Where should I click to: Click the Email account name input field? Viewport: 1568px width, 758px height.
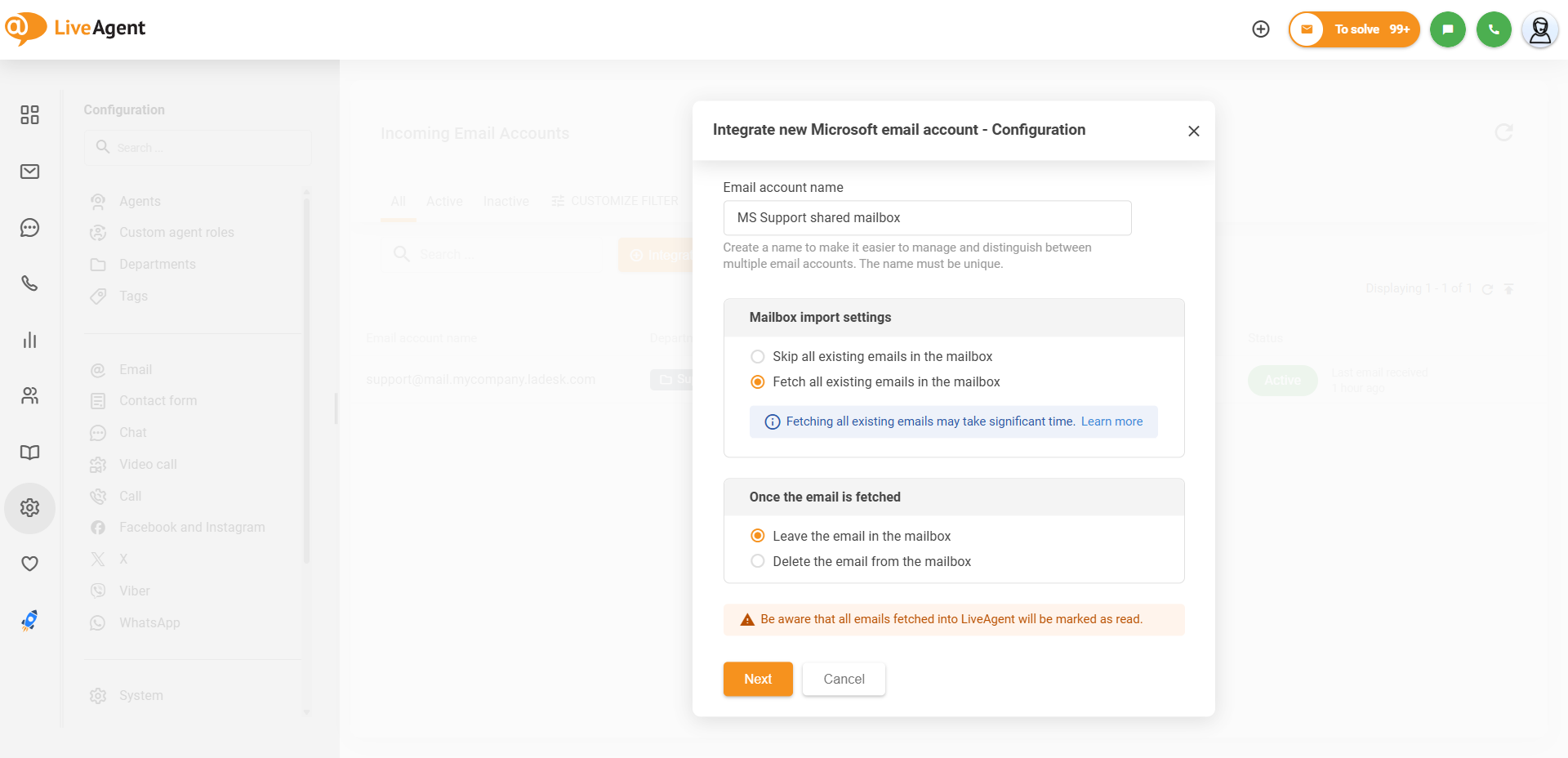(x=927, y=218)
